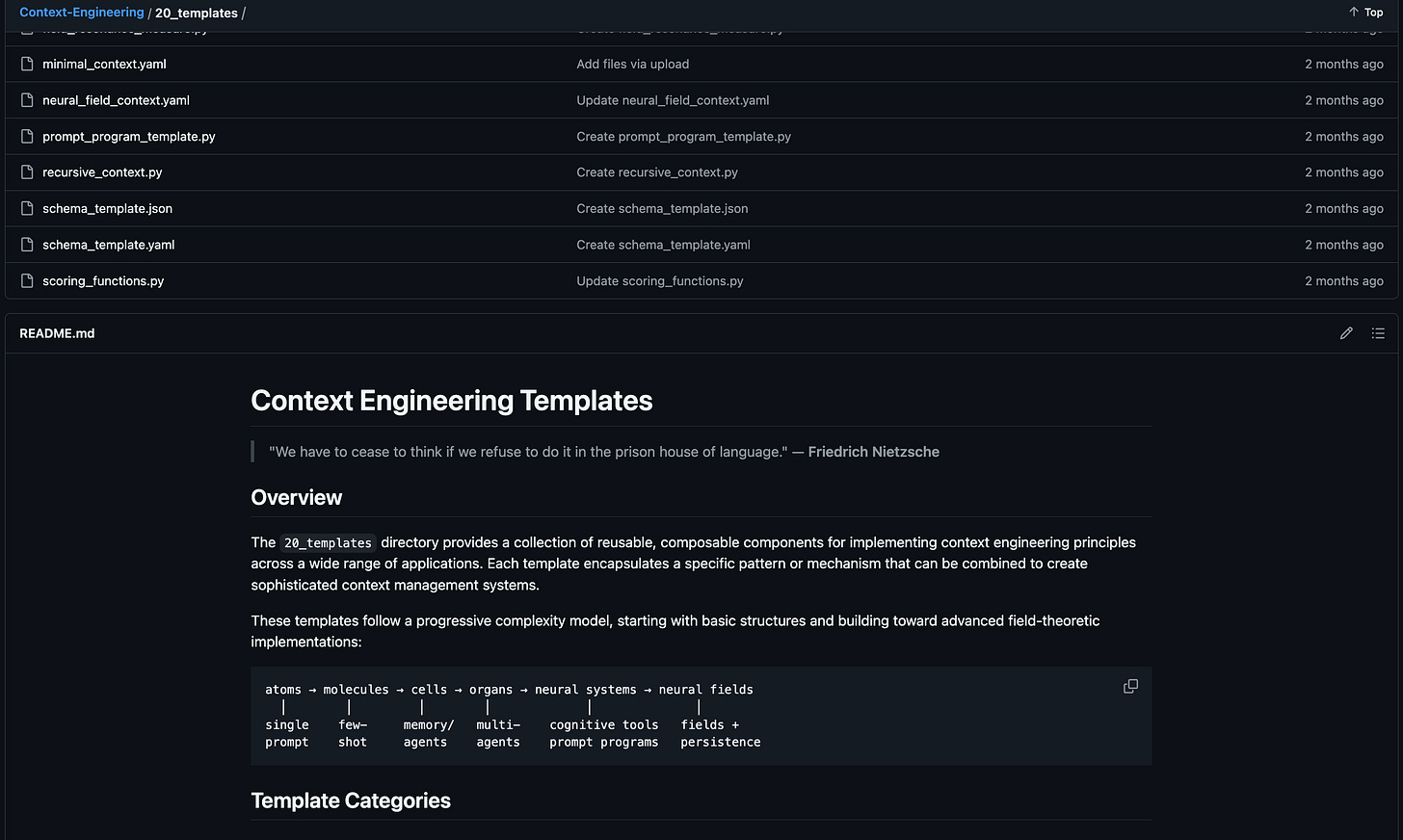Open schema_template.yaml file

tap(108, 245)
